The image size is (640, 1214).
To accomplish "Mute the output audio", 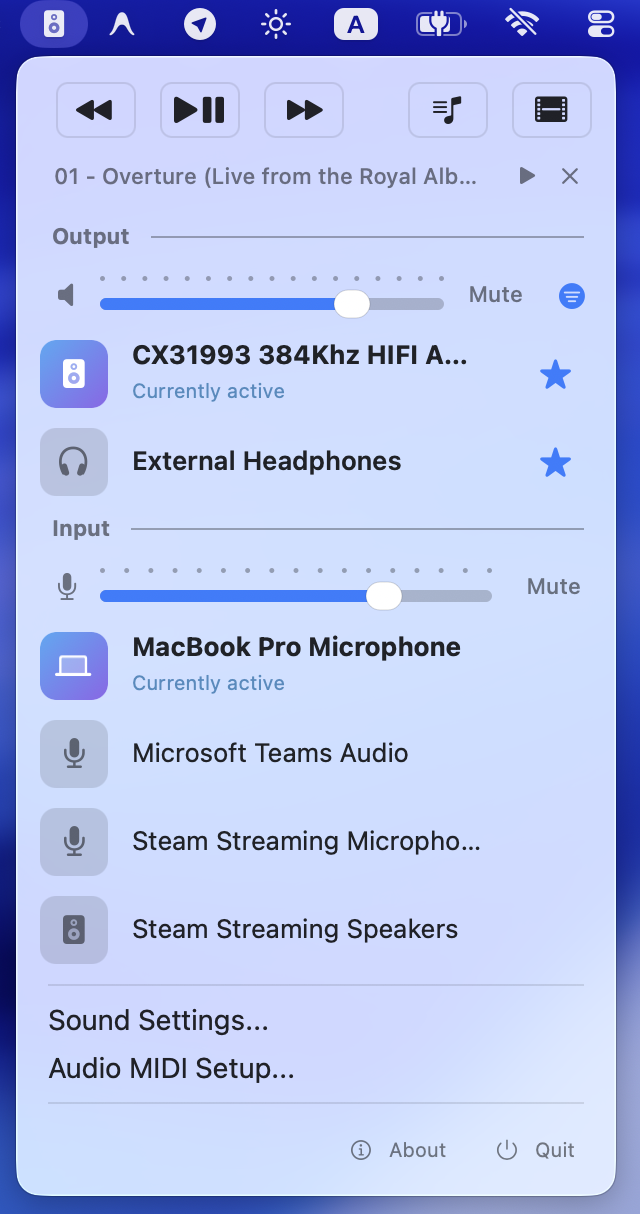I will 496,295.
